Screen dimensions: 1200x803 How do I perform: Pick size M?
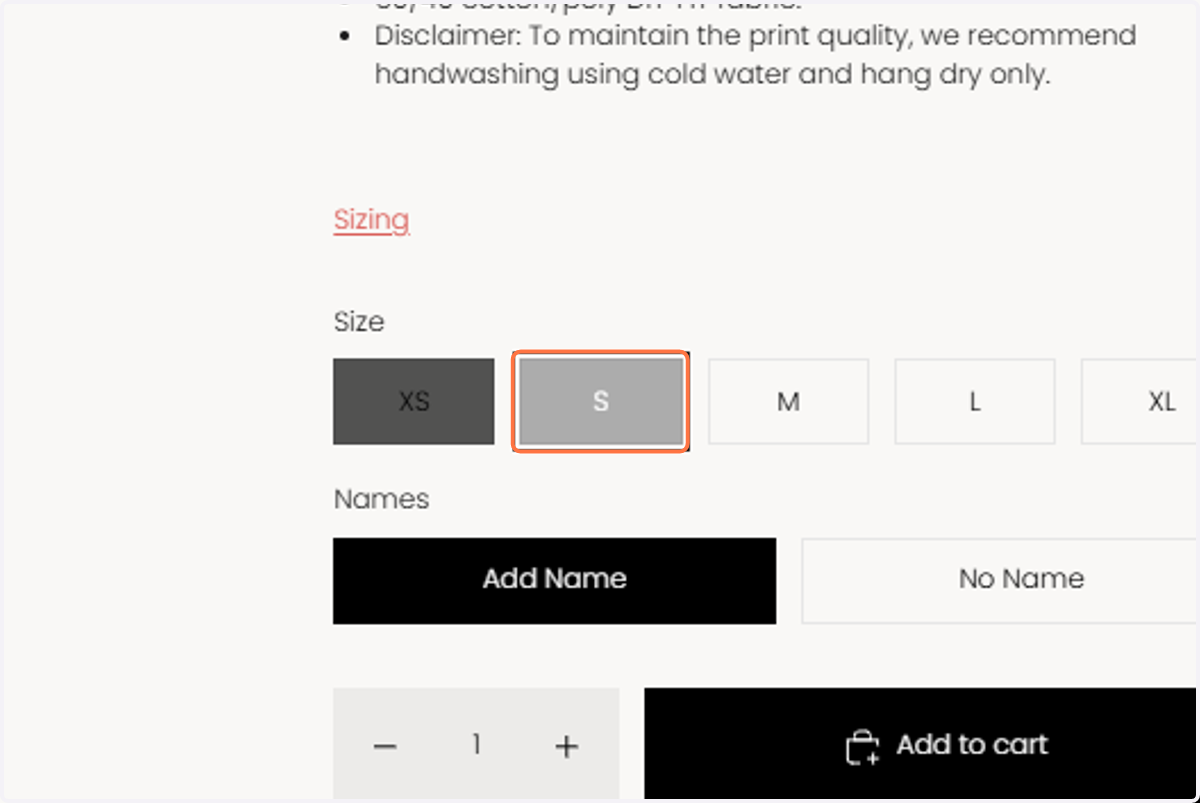pos(788,402)
